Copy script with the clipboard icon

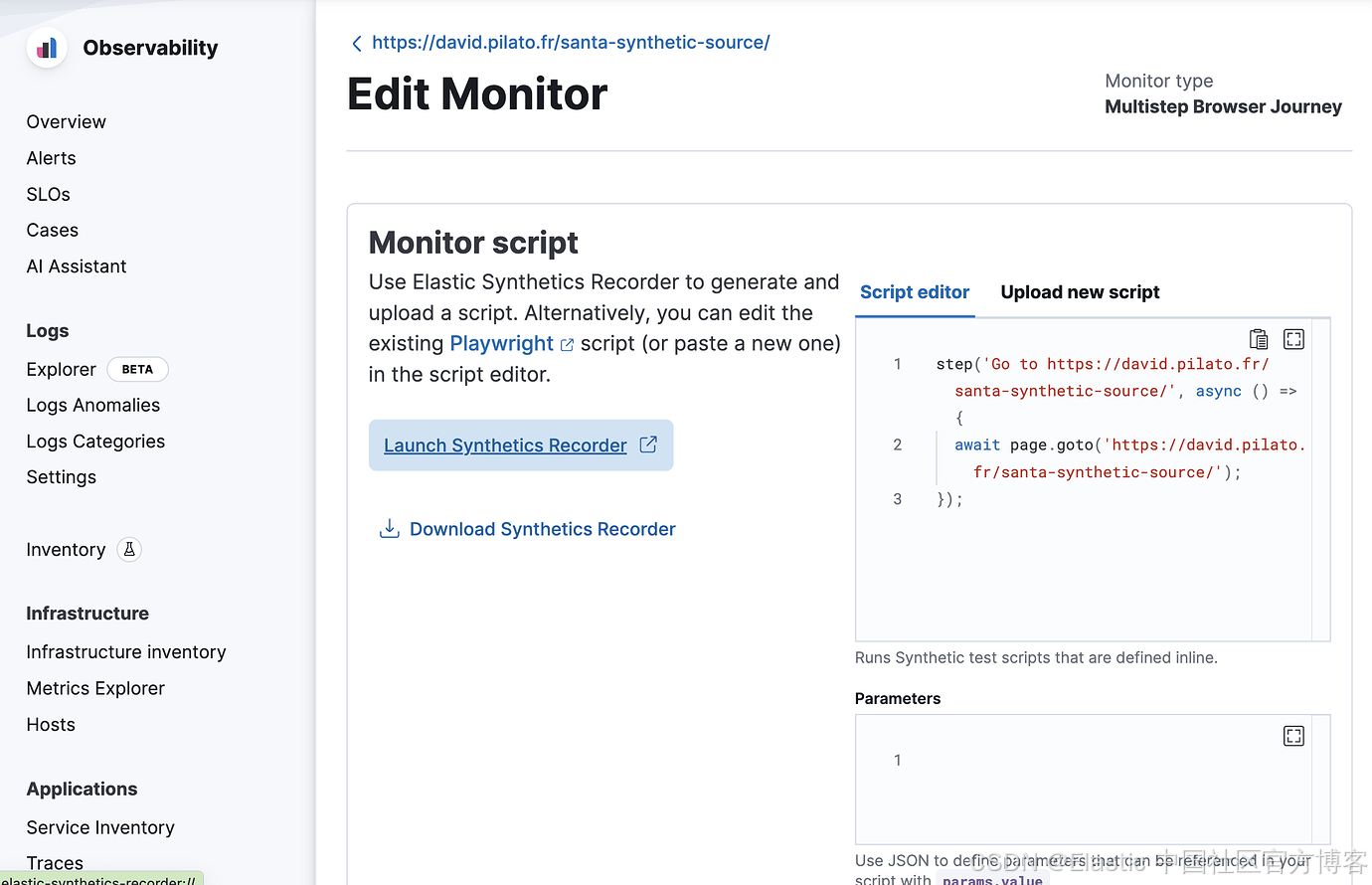[x=1259, y=339]
